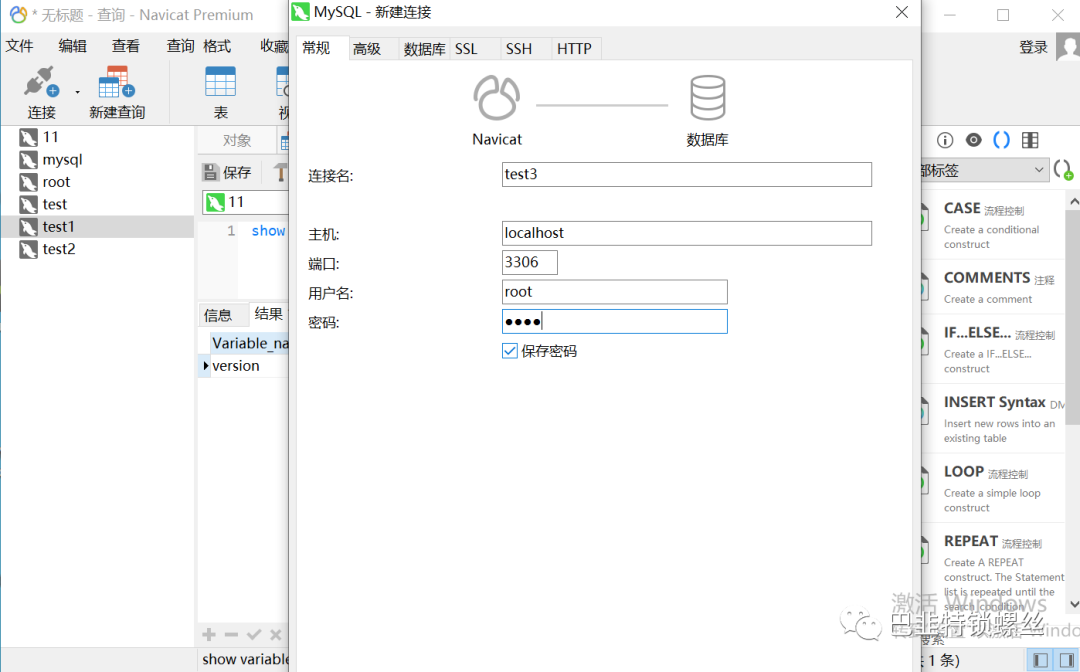The width and height of the screenshot is (1080, 672).
Task: Toggle the left pane layout icon in status bar
Action: coord(1041,660)
